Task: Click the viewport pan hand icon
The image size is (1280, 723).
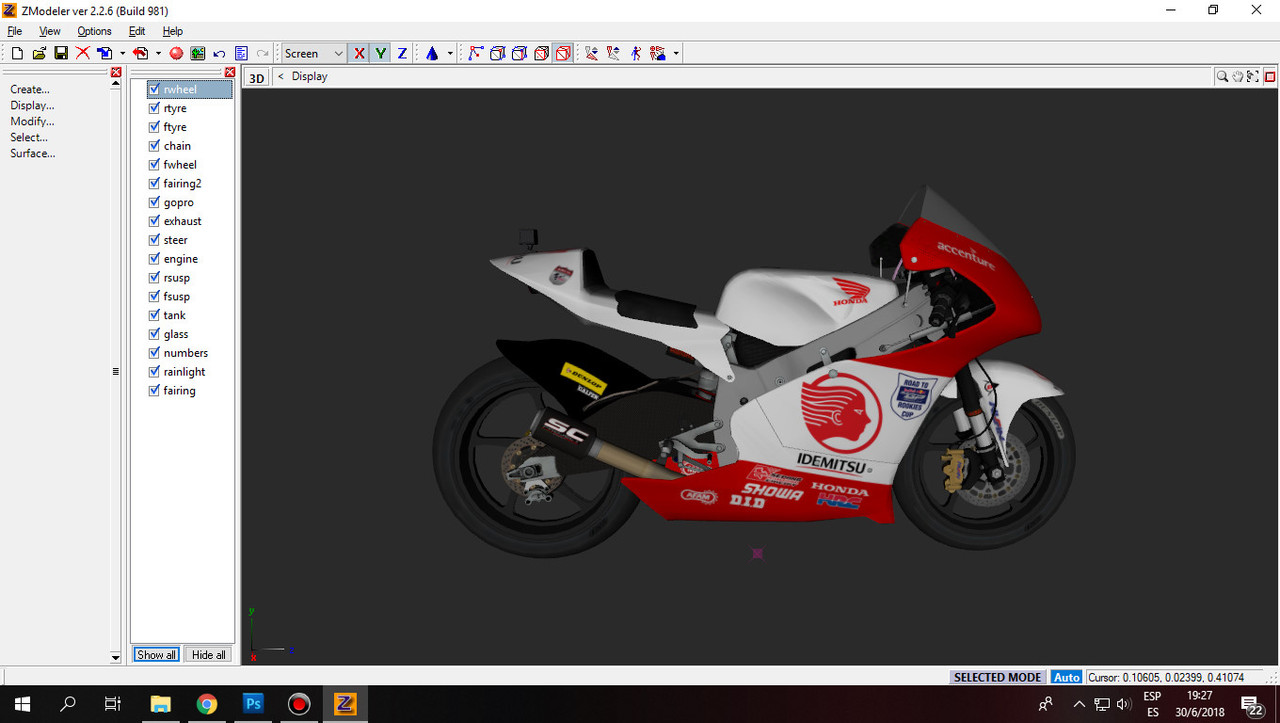Action: [1238, 76]
